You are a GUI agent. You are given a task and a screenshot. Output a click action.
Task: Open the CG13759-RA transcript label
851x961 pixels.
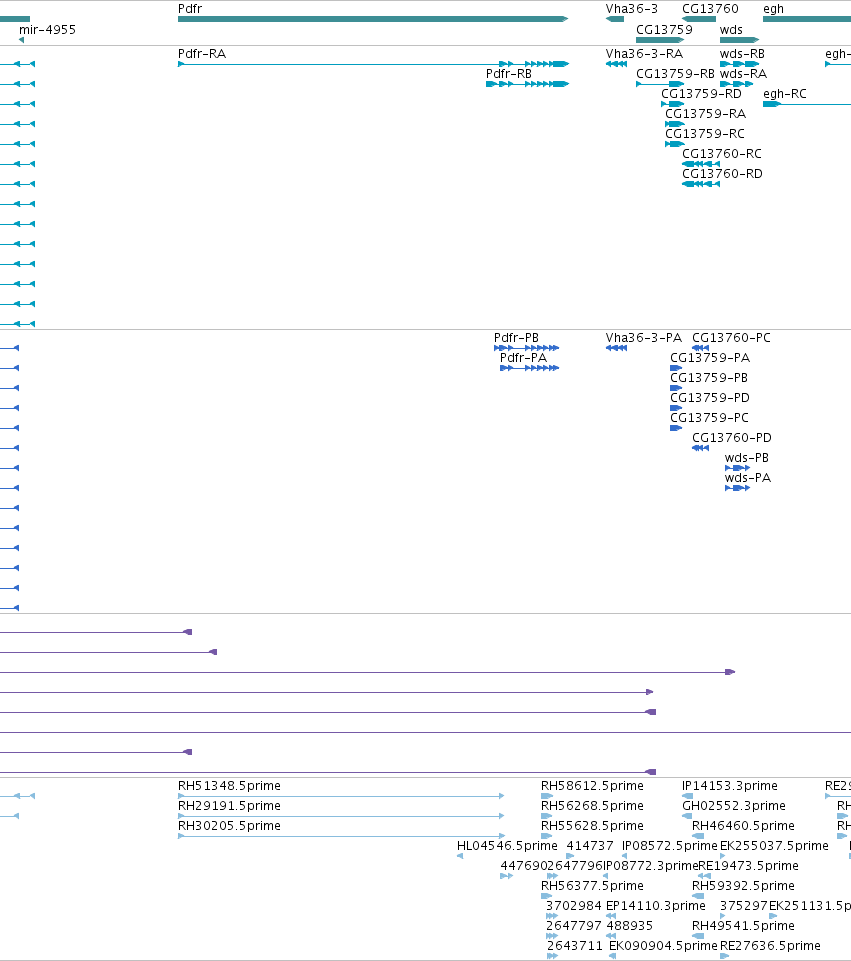pos(705,113)
